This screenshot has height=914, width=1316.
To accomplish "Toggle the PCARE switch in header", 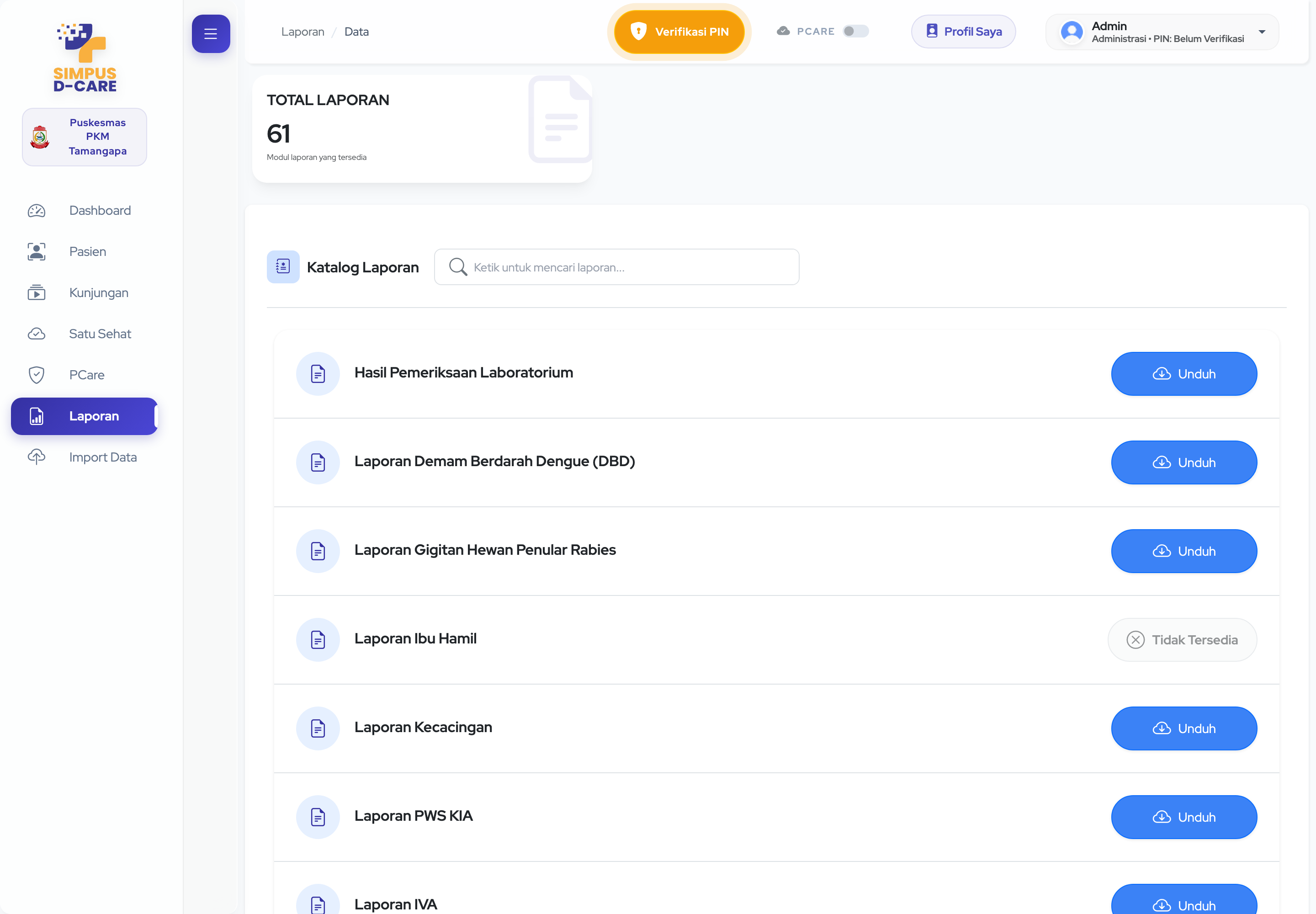I will [x=856, y=32].
